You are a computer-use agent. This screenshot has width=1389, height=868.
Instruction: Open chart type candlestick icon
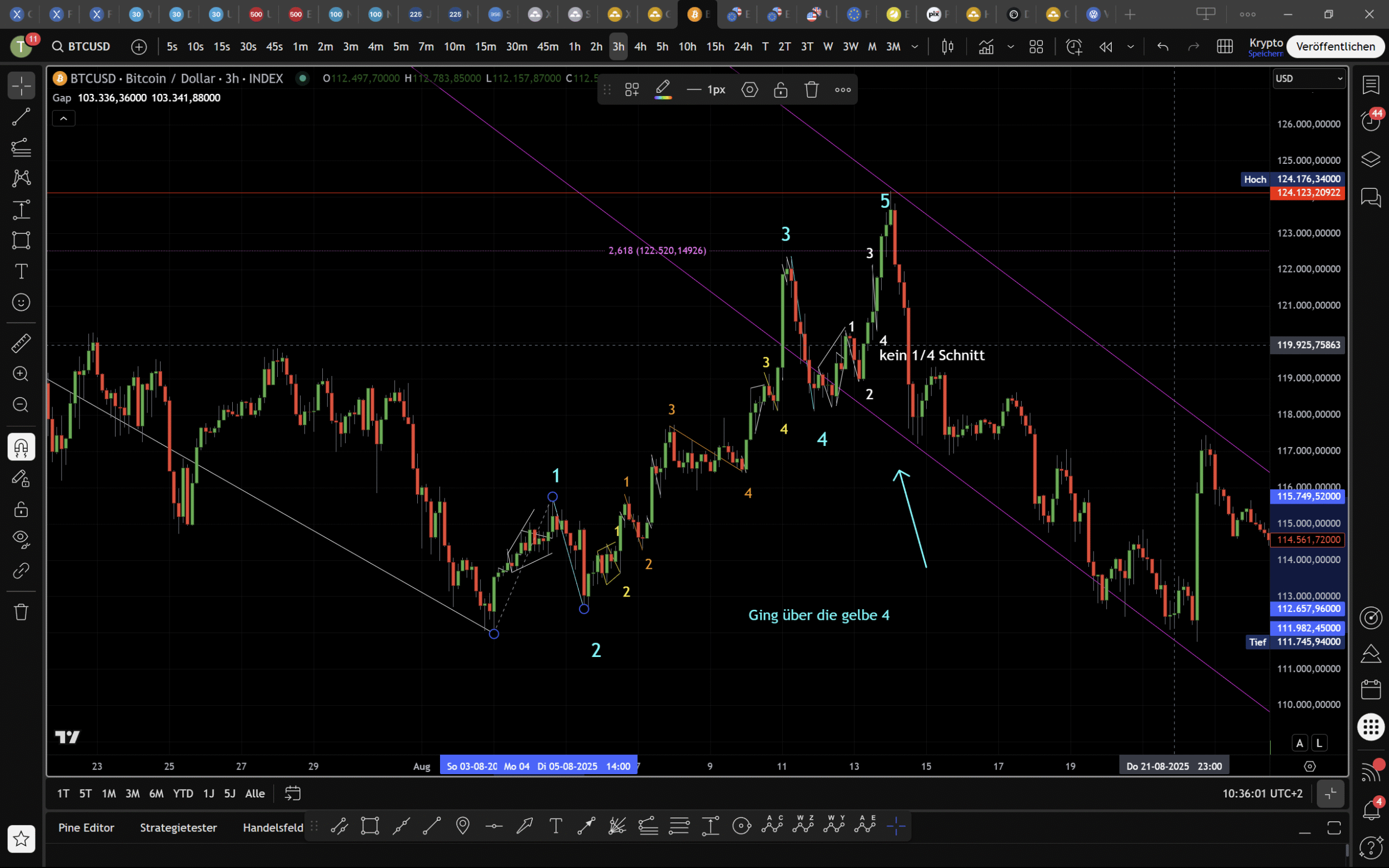coord(947,47)
